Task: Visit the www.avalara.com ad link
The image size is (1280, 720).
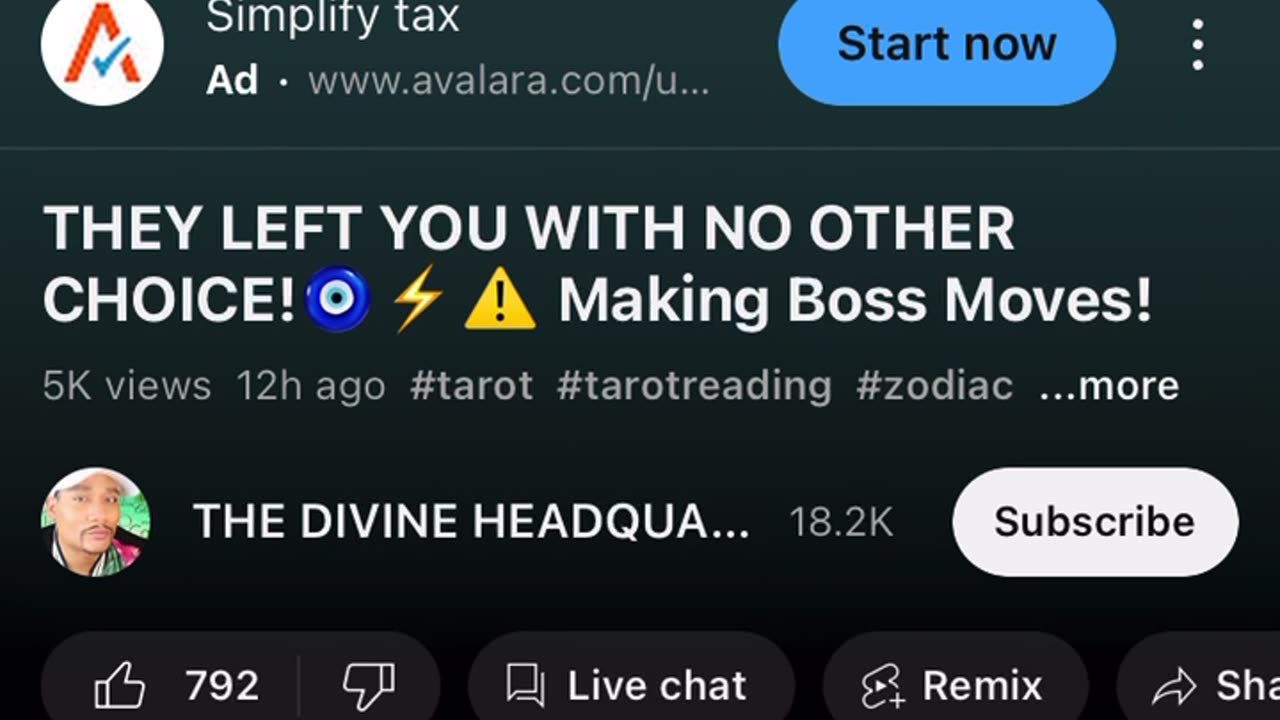Action: (509, 80)
